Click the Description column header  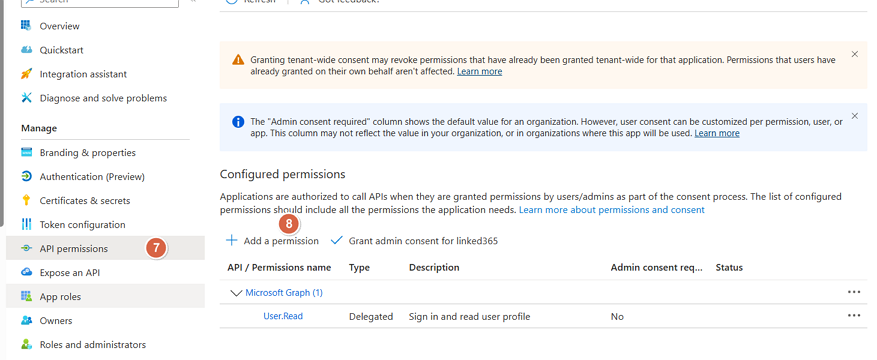(x=434, y=268)
